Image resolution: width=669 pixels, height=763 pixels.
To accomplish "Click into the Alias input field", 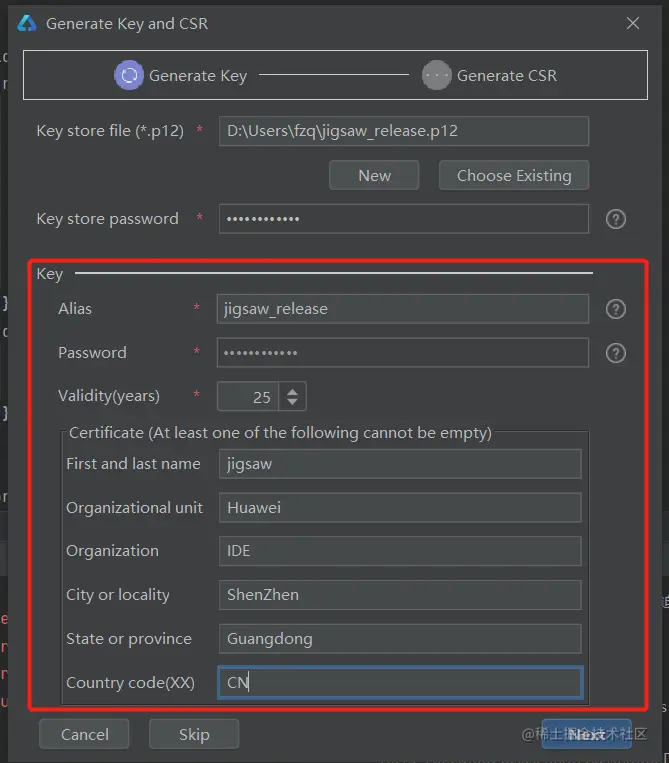I will (x=403, y=309).
